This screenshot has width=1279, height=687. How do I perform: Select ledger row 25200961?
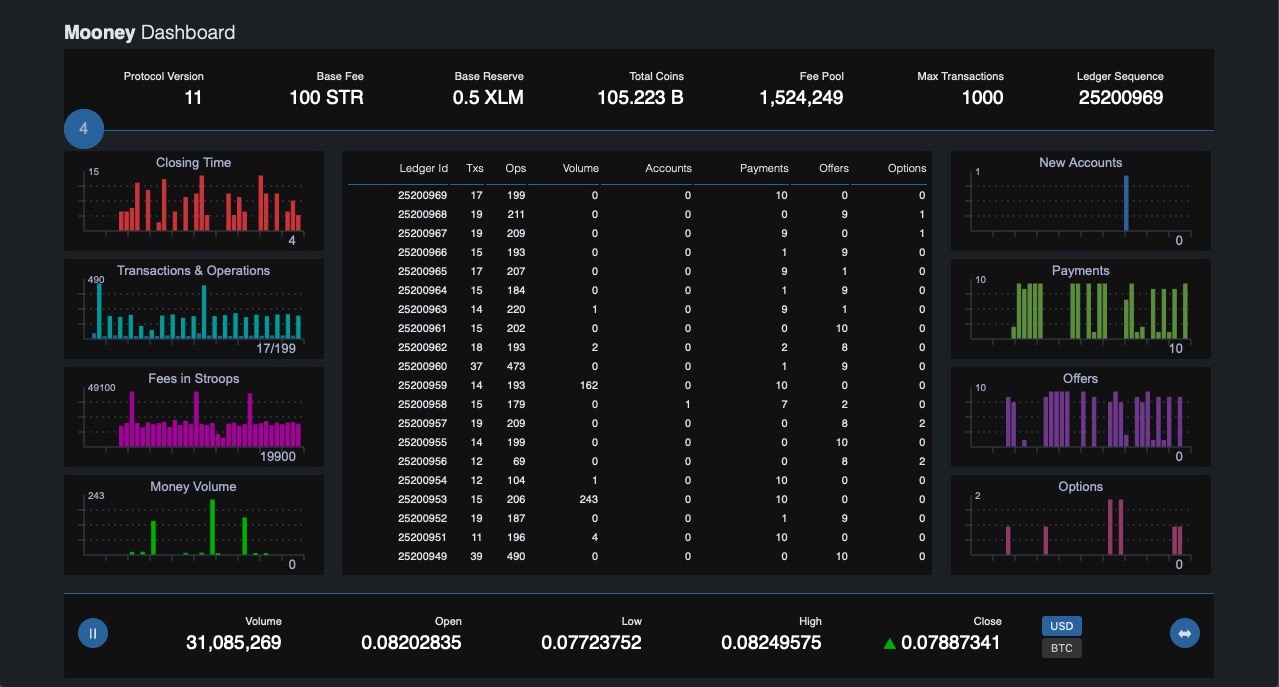[637, 328]
